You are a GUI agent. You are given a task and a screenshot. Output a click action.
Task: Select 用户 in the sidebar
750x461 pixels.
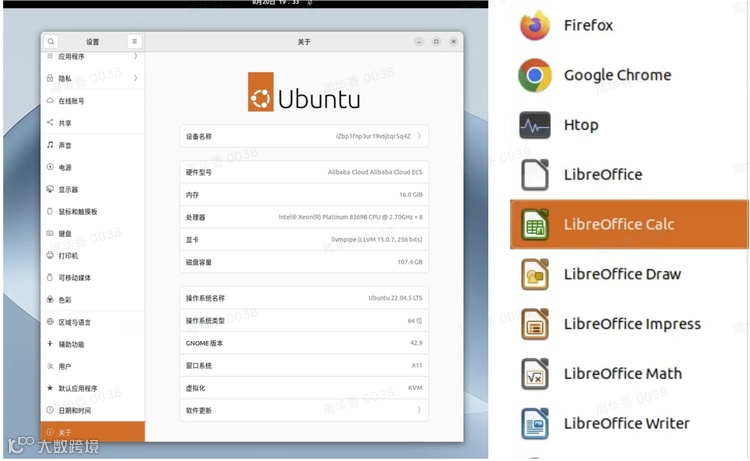pyautogui.click(x=92, y=366)
